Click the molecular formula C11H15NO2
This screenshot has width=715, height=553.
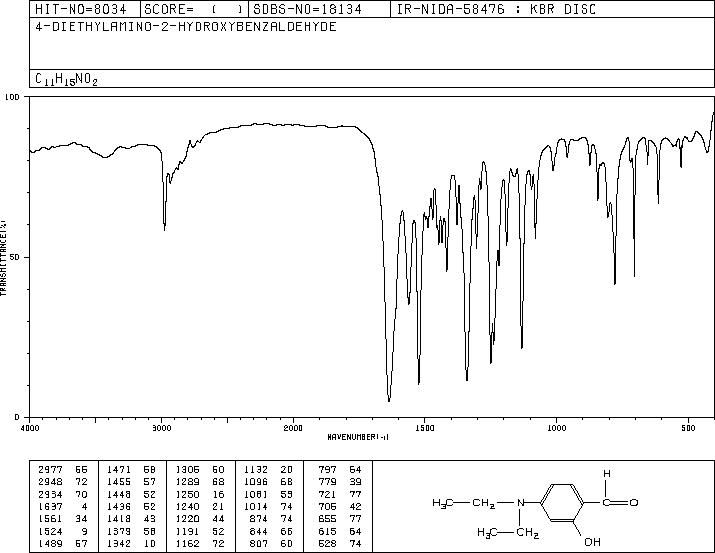[67, 79]
